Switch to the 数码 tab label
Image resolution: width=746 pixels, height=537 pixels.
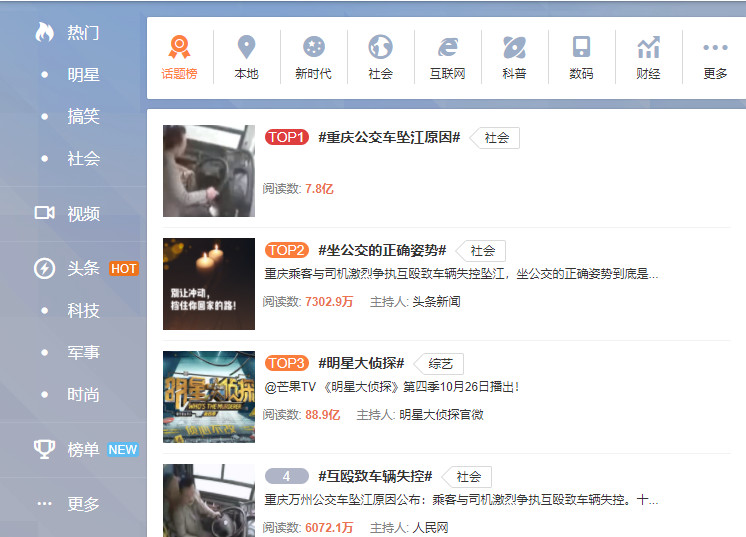(581, 74)
